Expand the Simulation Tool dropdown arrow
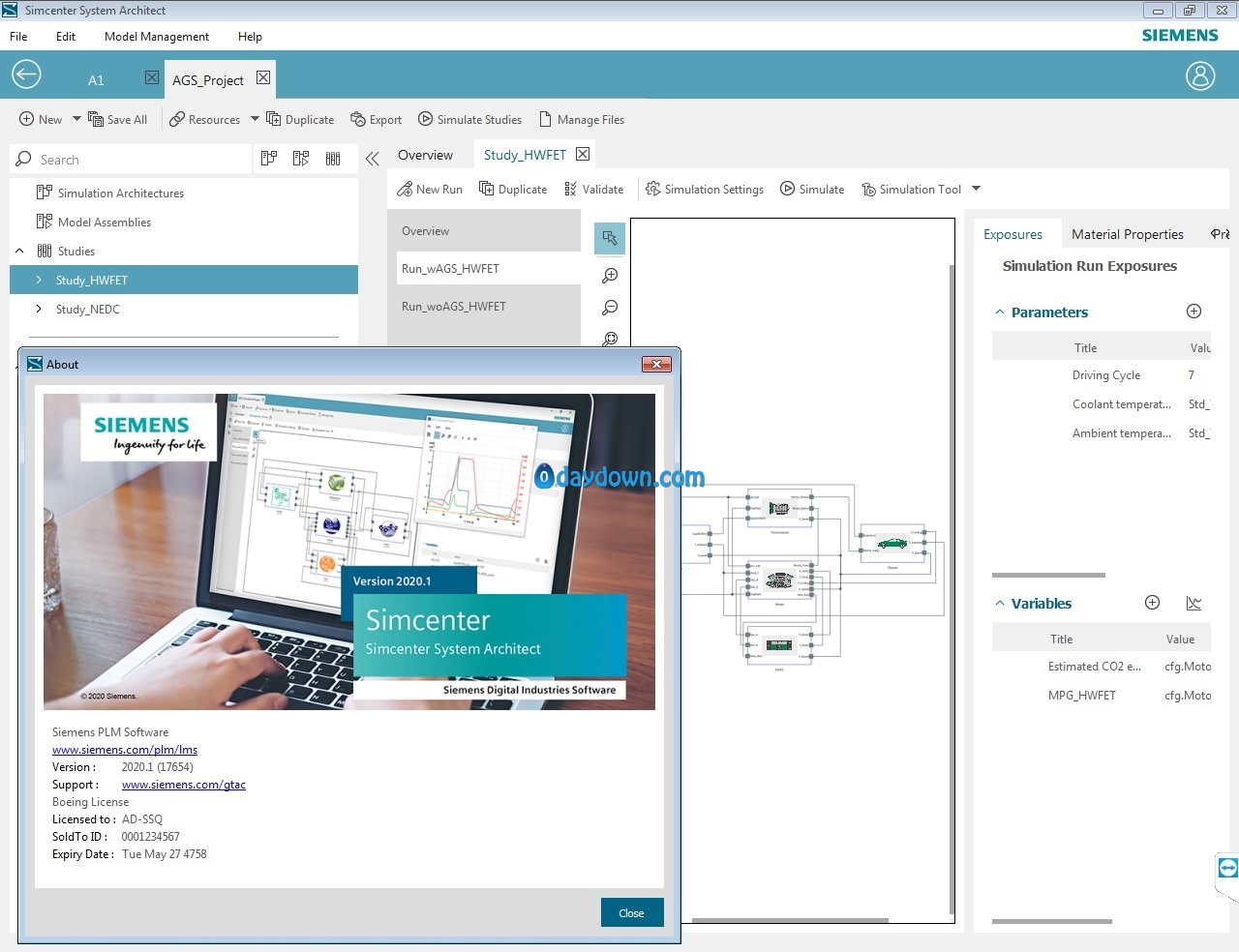The width and height of the screenshot is (1239, 952). (976, 189)
